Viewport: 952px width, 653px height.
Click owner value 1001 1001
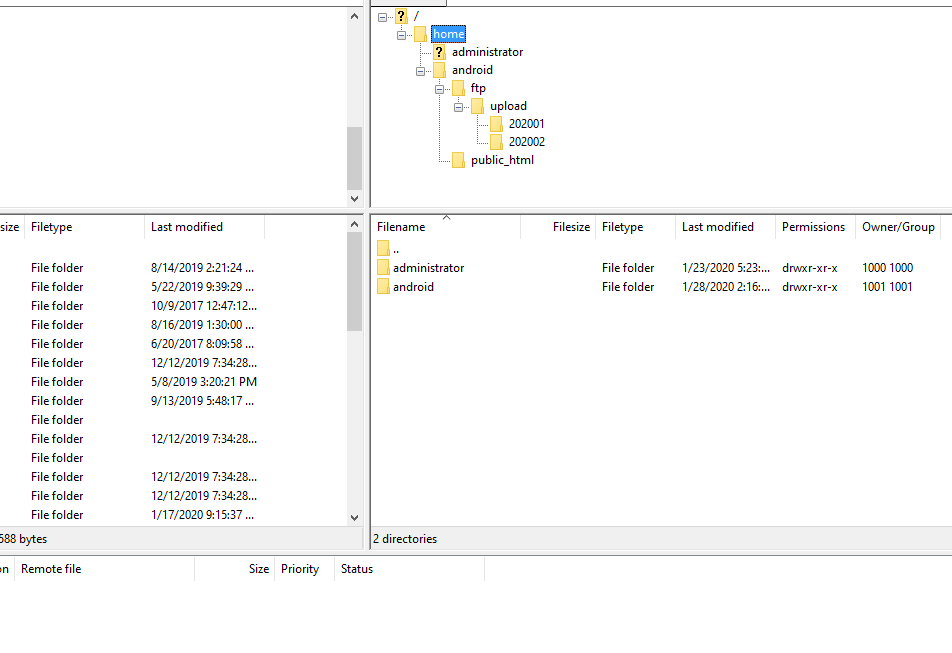coord(887,286)
